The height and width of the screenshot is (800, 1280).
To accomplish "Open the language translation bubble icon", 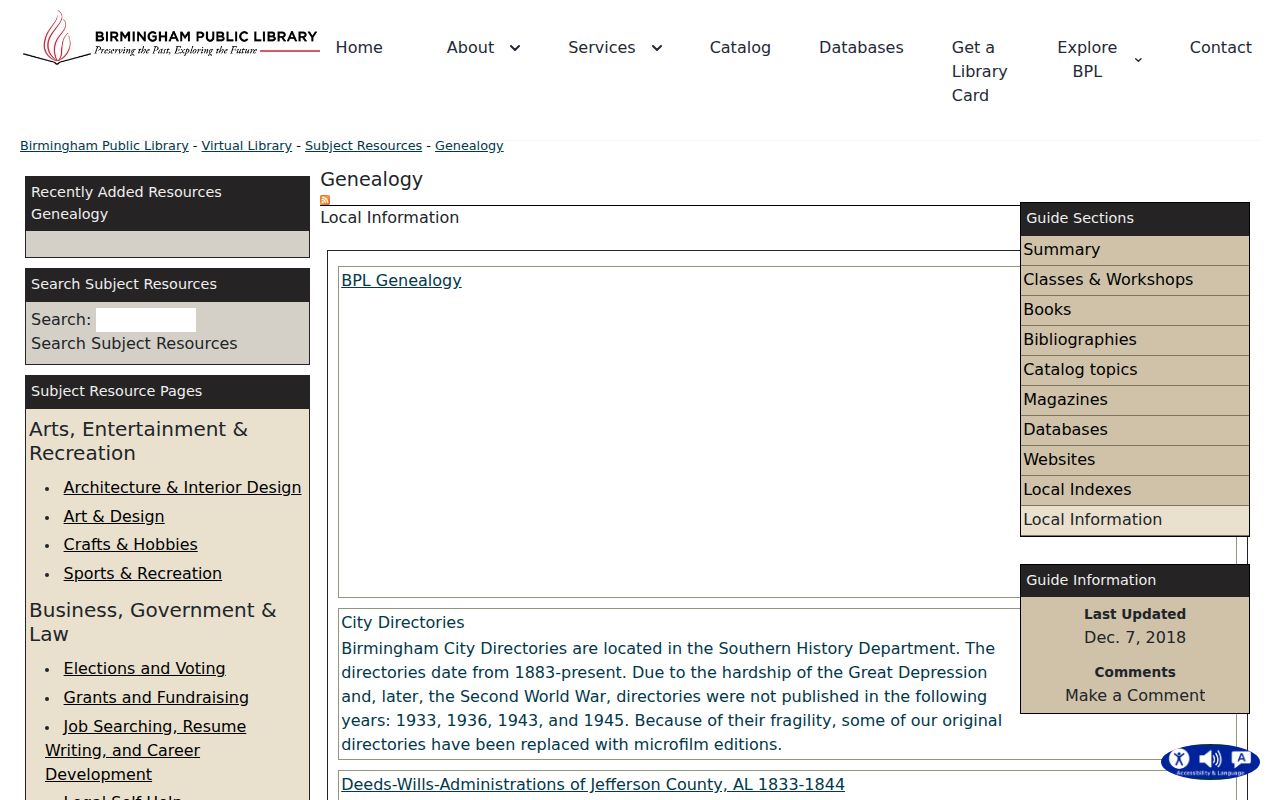I will 1241,759.
